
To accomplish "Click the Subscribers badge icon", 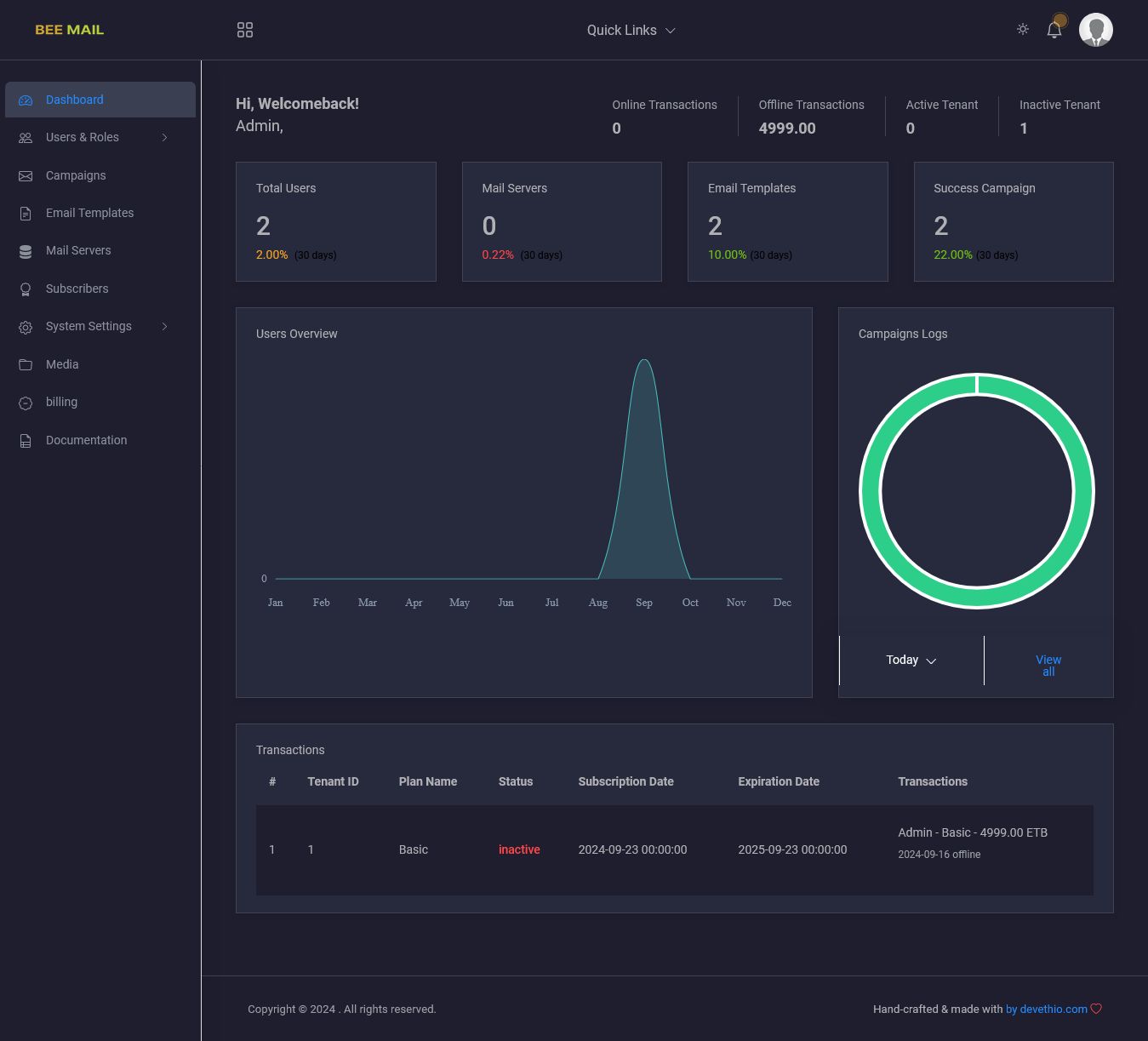I will coord(26,289).
